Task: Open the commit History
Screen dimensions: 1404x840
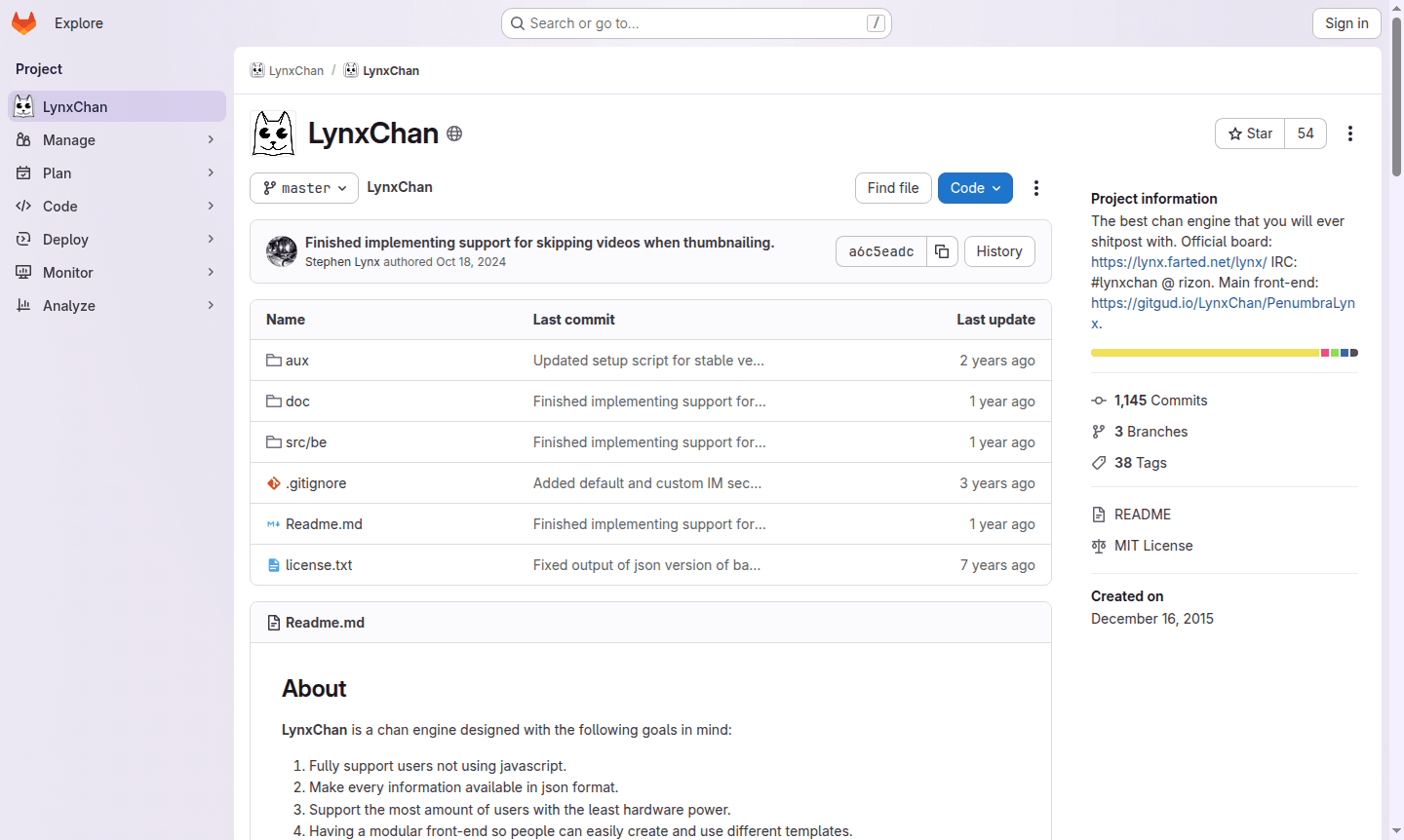Action: (x=999, y=250)
